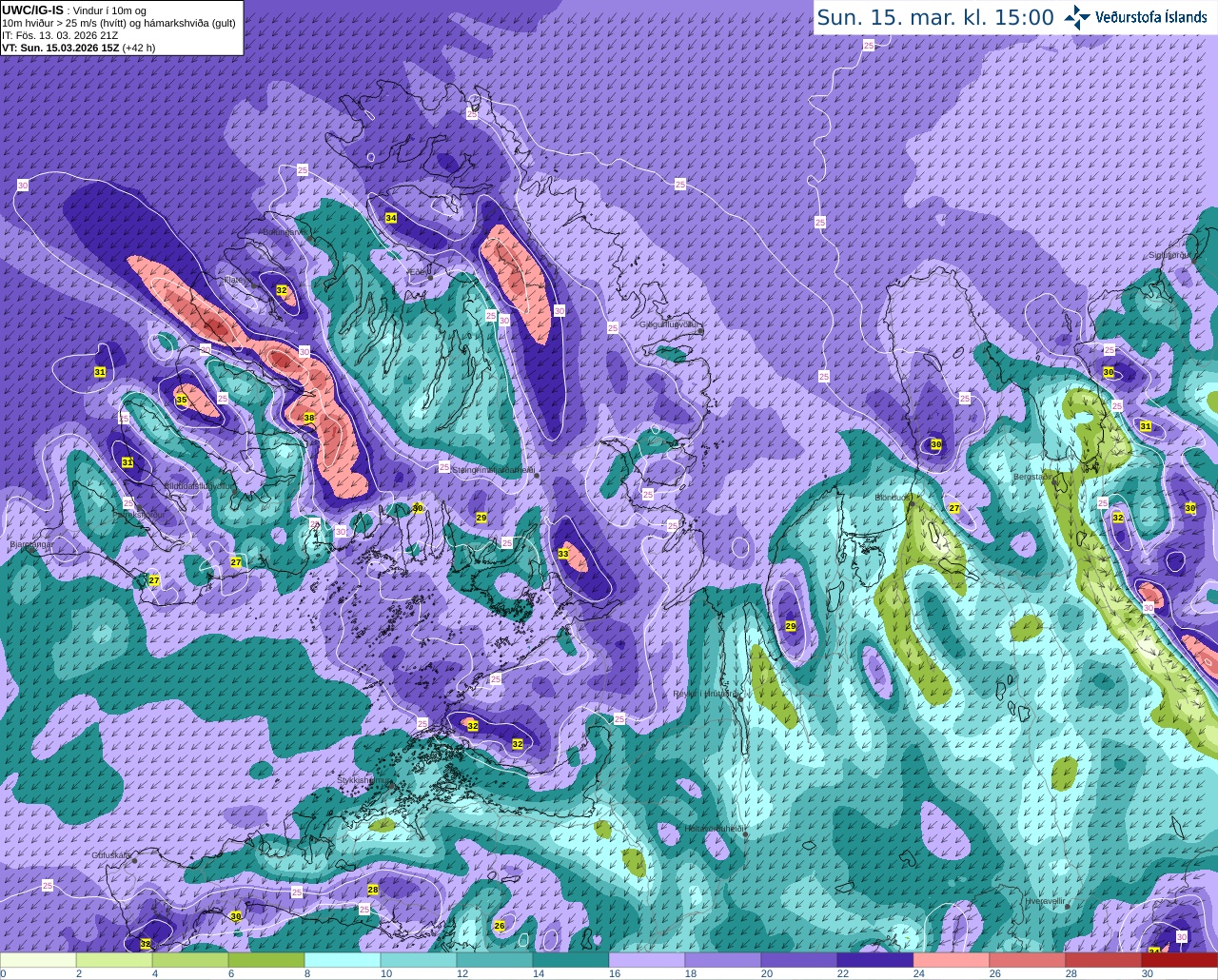Pick the 20–22 m/s purple legend swatch

click(x=799, y=960)
